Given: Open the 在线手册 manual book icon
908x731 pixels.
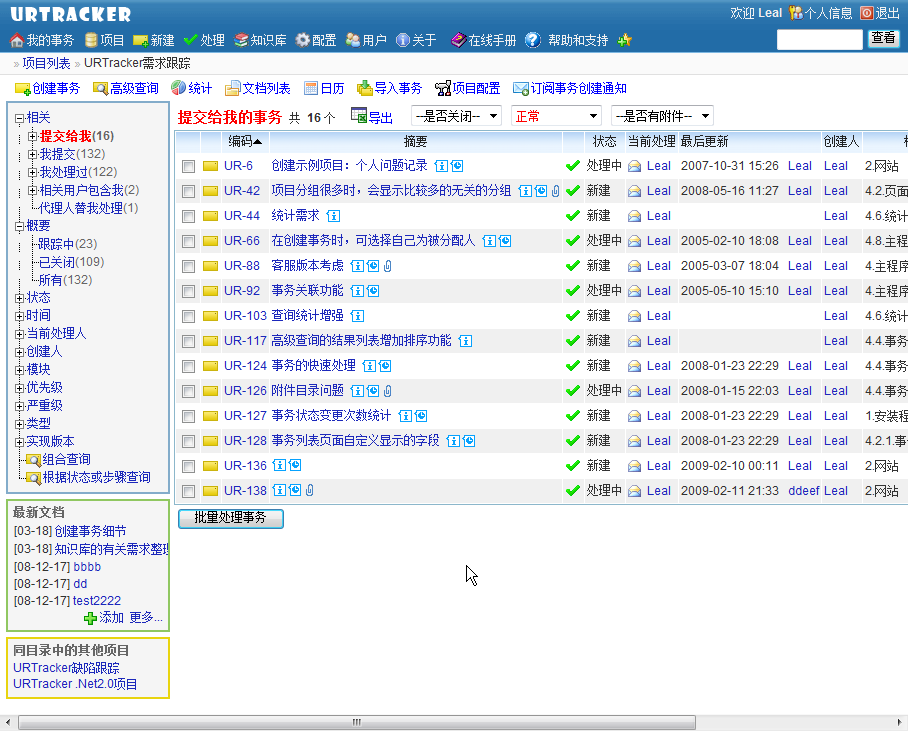Looking at the screenshot, I should 459,40.
